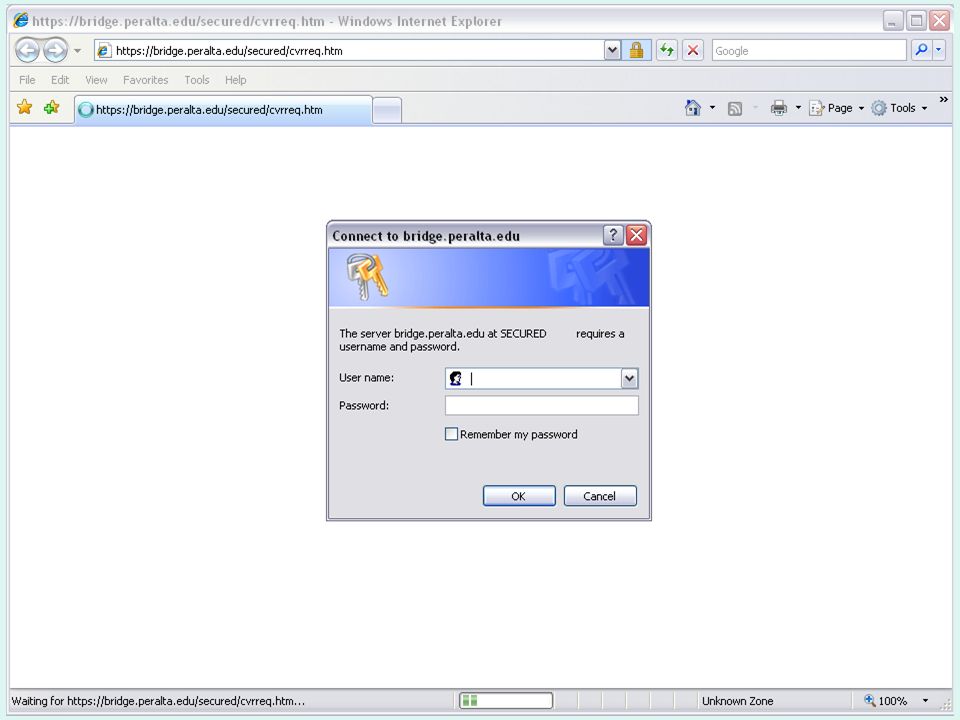Screen dimensions: 960x720
Task: Open the Edit menu
Action: coord(59,80)
